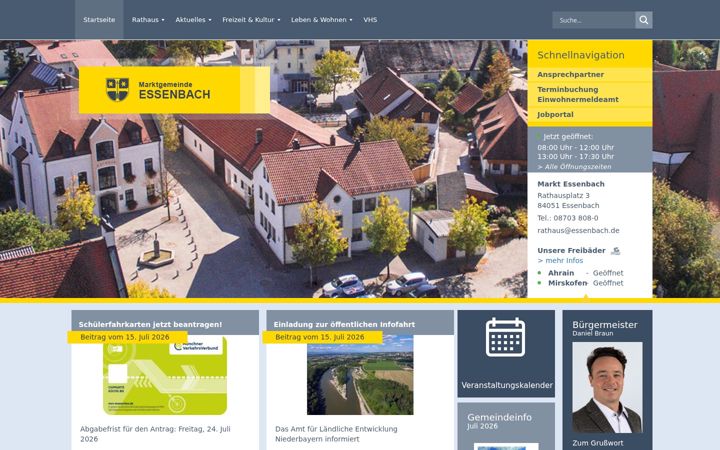
Task: Expand the Rathaus menu
Action: click(148, 20)
